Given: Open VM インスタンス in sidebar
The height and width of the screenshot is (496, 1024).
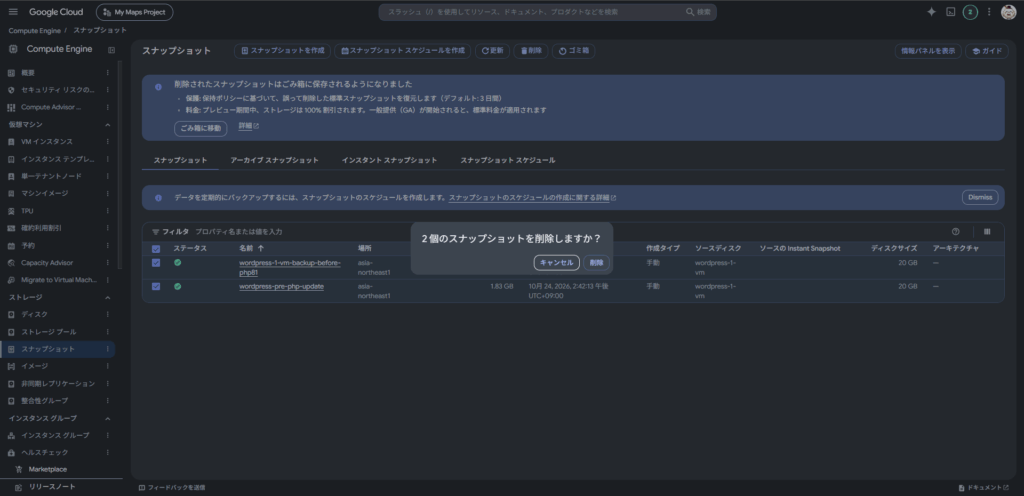Looking at the screenshot, I should click(47, 142).
